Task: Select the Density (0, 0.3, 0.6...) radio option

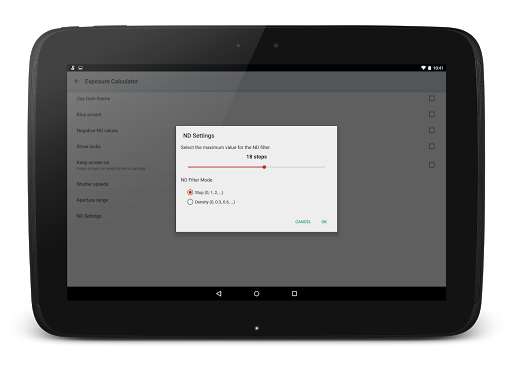Action: (x=190, y=202)
